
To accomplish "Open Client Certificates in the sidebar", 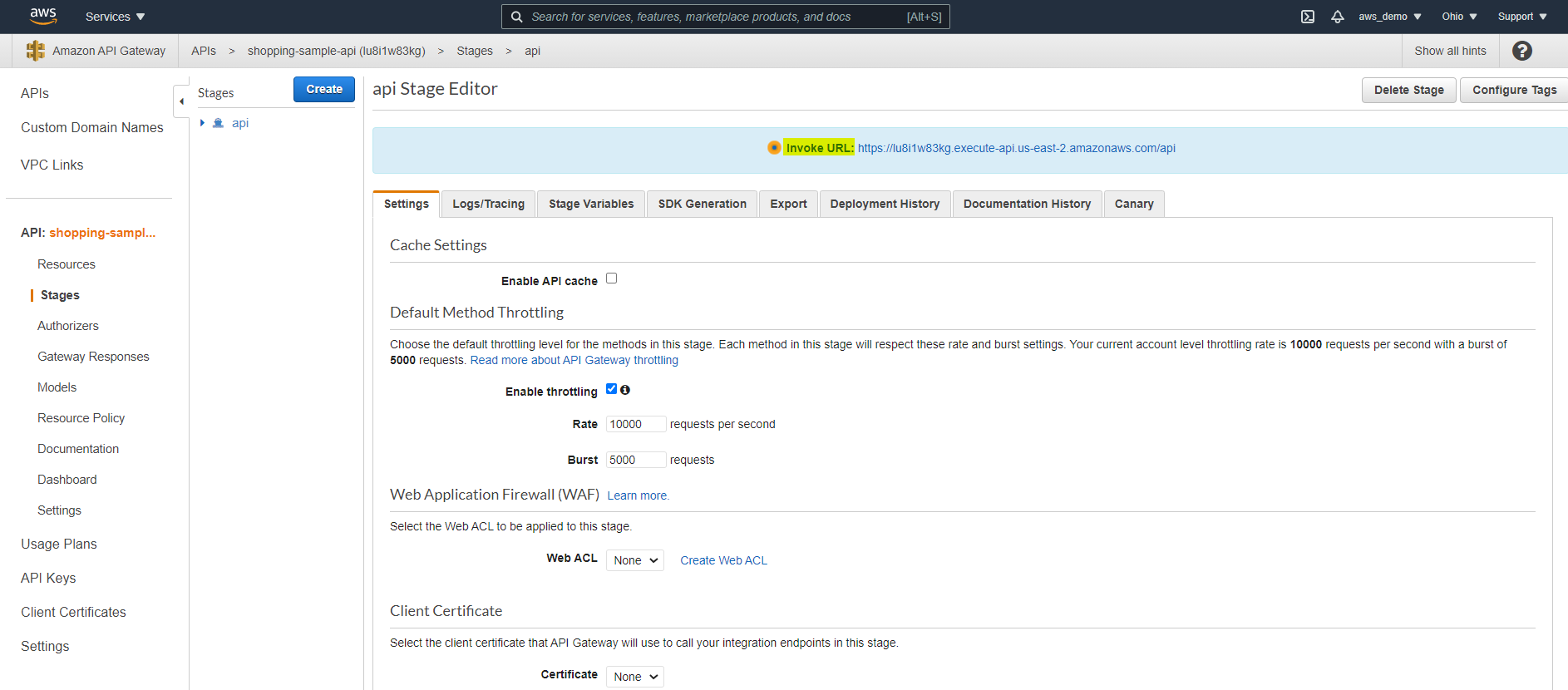I will tap(73, 612).
